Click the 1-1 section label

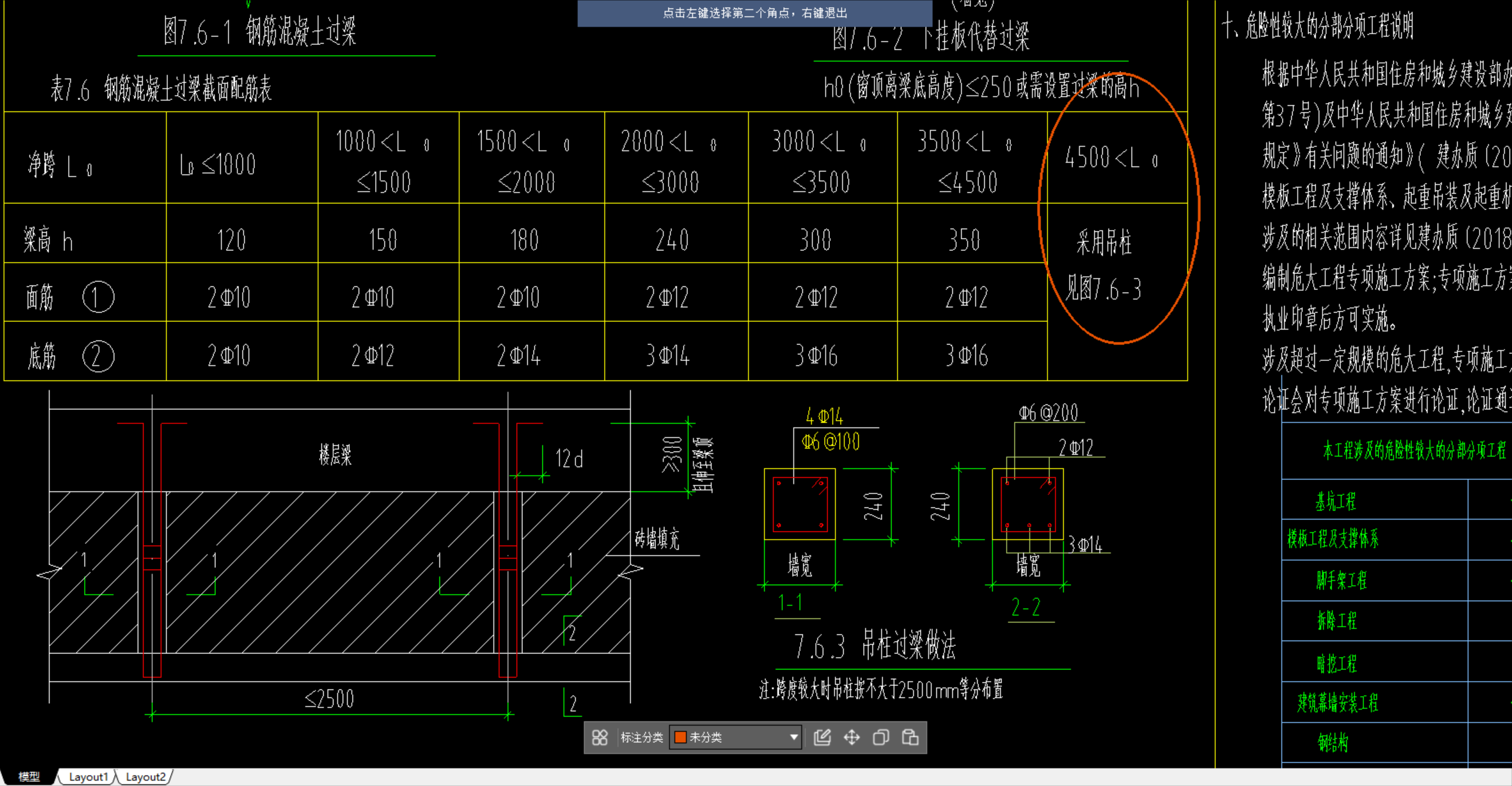[790, 603]
